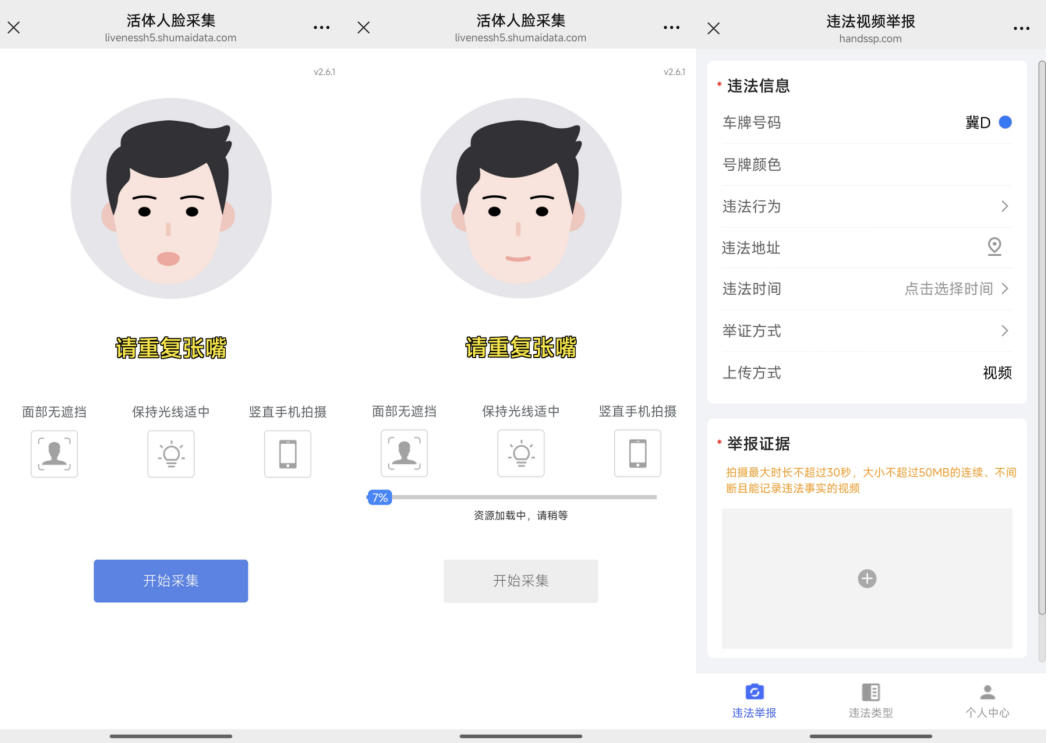
Task: Tap the smiling face avatar illustration
Action: tap(520, 198)
